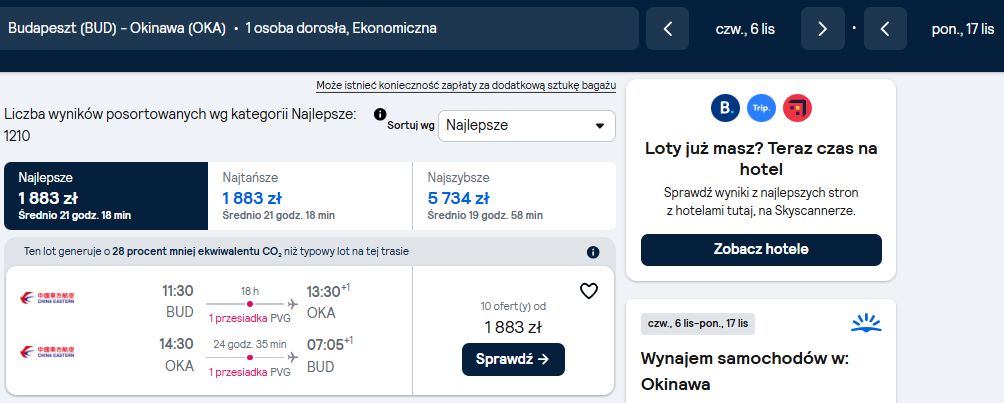This screenshot has width=1004, height=403.
Task: Click the China Eastern logo on outbound flight
Action: click(47, 298)
